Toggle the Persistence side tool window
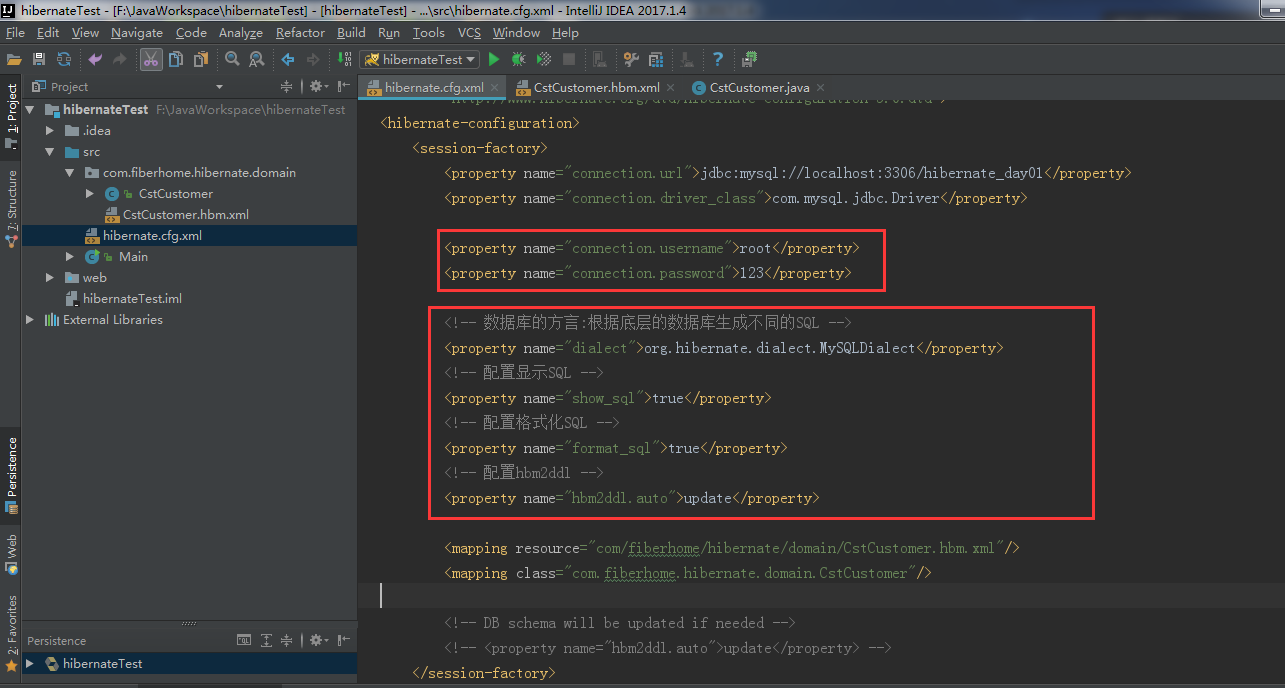The image size is (1285, 688). (11, 475)
